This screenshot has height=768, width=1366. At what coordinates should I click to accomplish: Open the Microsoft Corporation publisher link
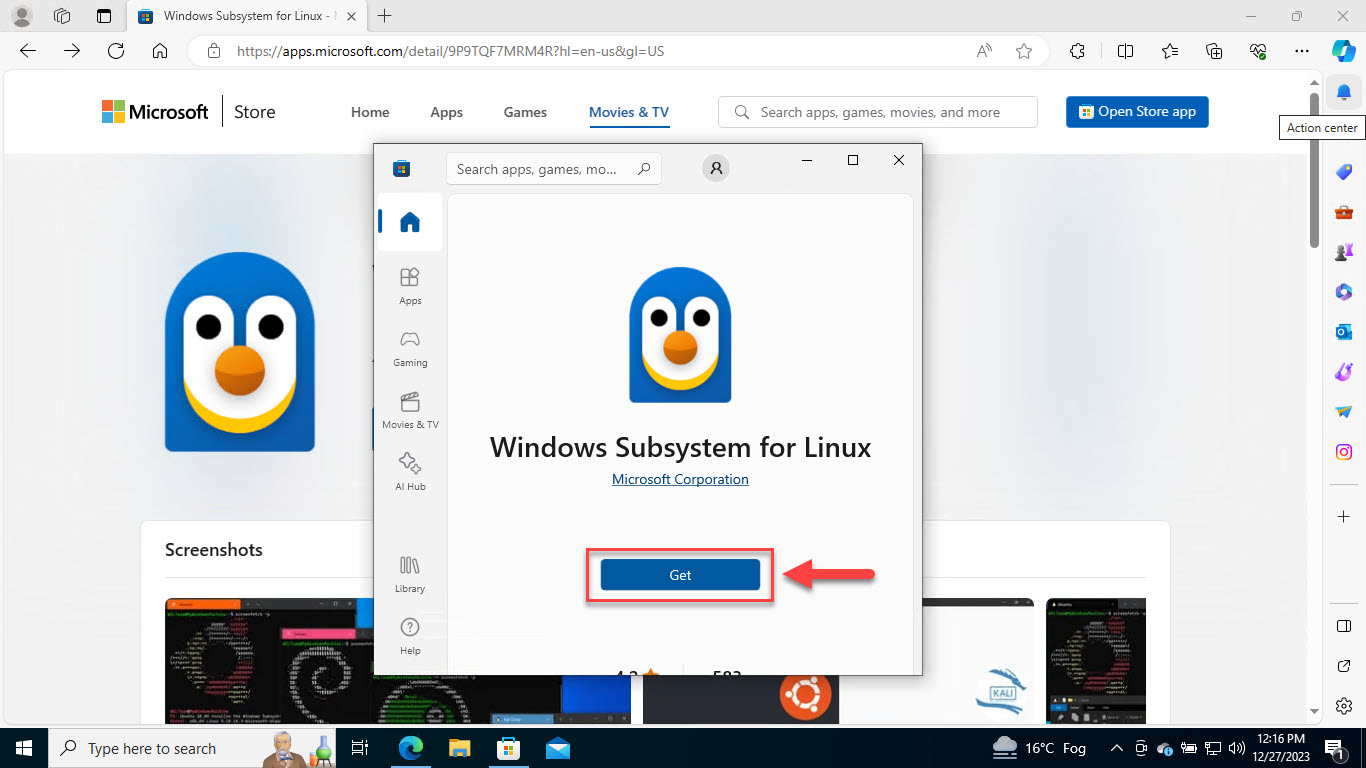point(680,479)
